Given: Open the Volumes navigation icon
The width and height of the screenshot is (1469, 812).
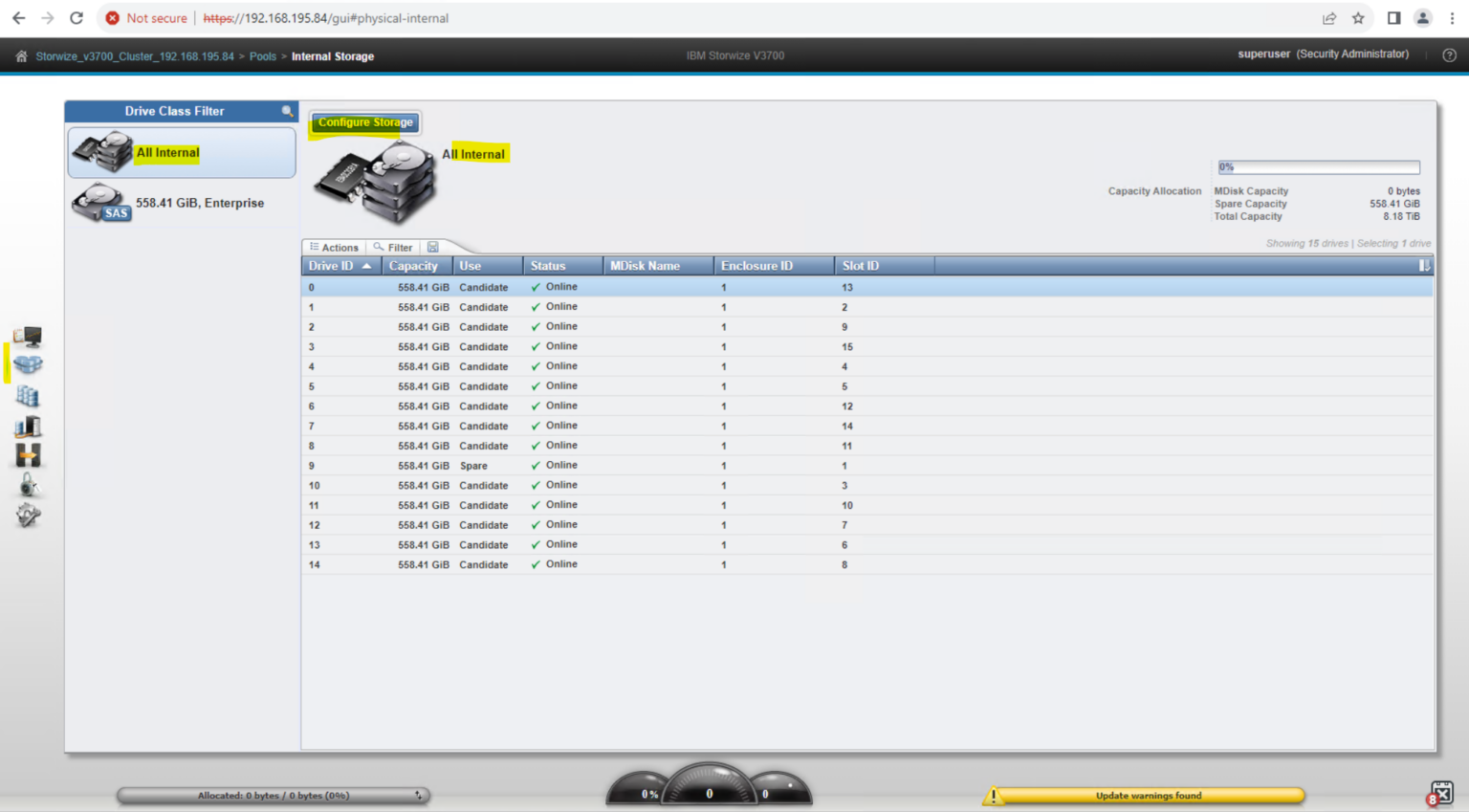Looking at the screenshot, I should (28, 396).
